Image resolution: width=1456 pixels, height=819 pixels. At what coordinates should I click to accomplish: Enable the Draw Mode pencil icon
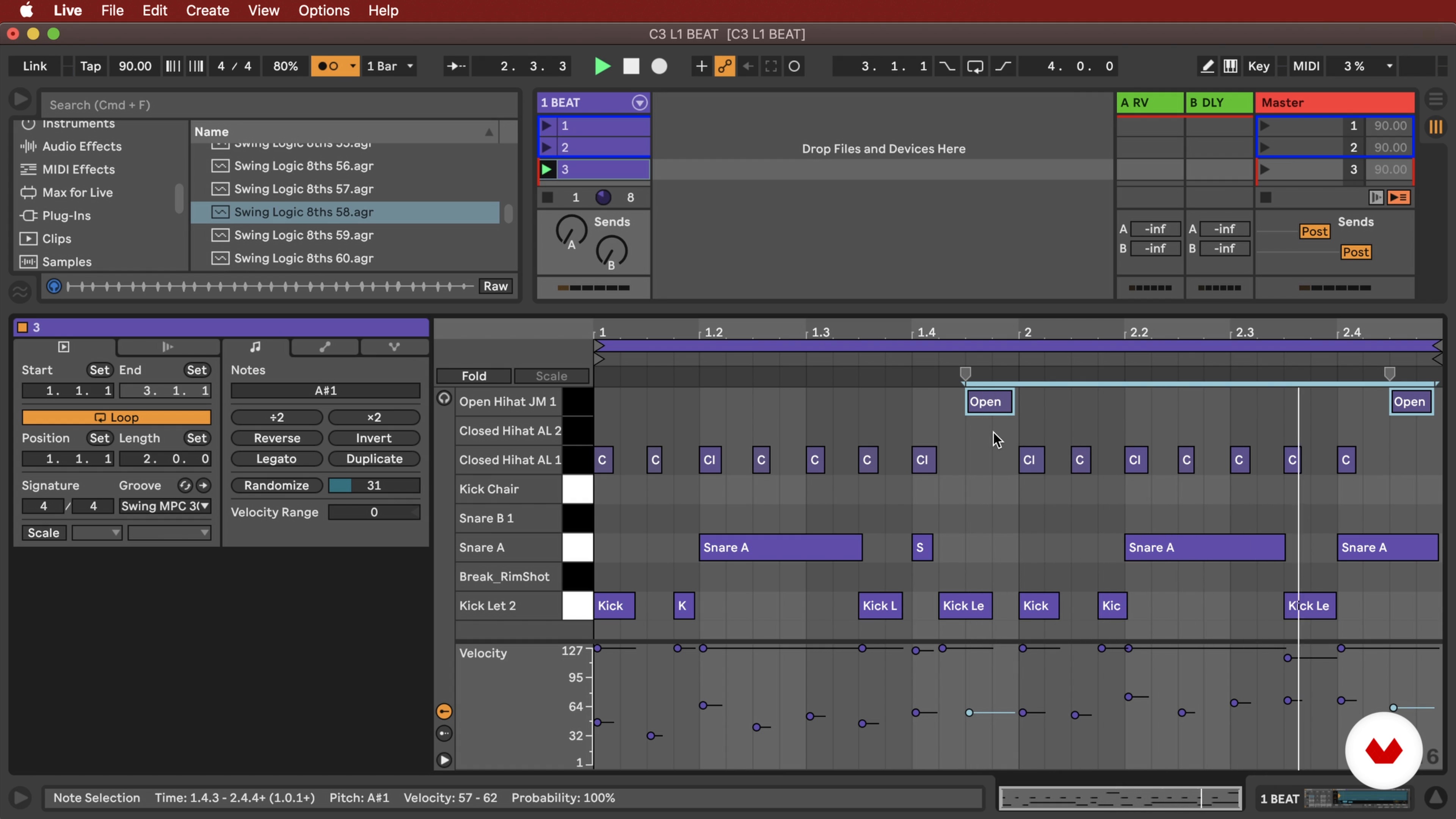pos(1207,66)
